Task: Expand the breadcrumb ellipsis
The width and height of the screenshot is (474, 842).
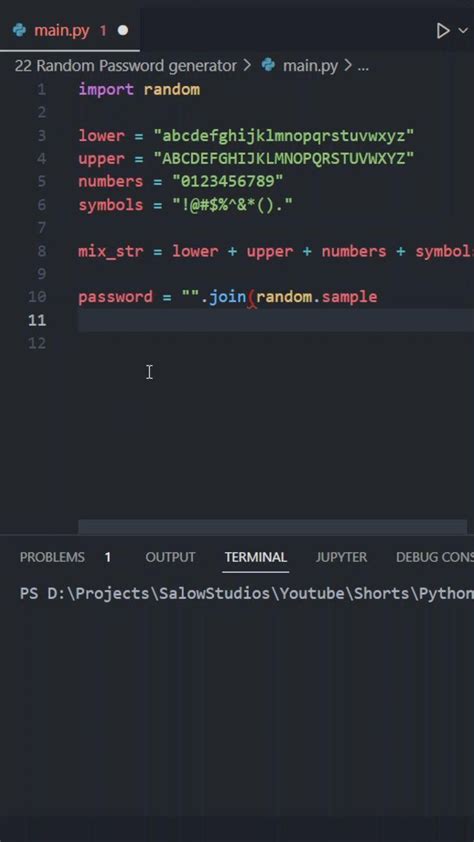Action: 363,67
